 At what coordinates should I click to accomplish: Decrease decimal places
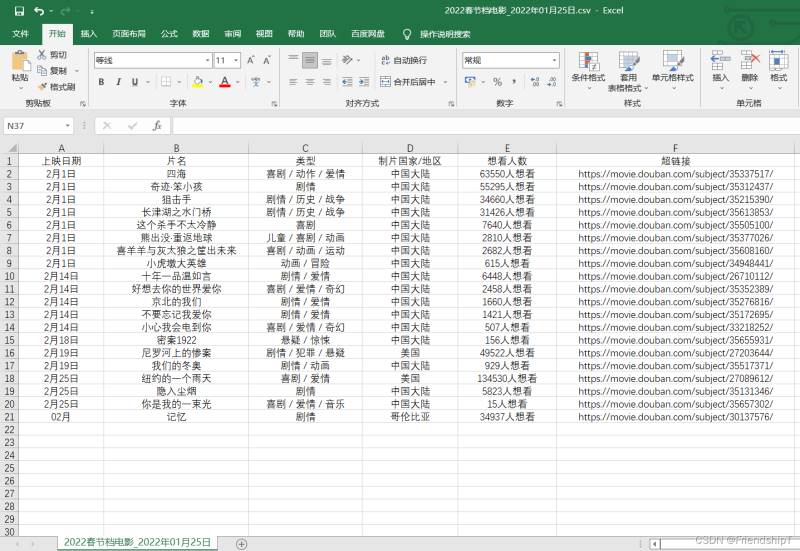(x=552, y=82)
